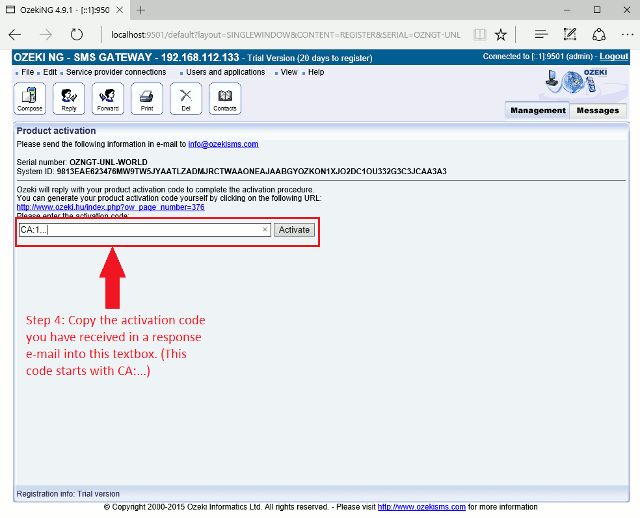The width and height of the screenshot is (640, 518).
Task: Open the www.ozekisms.com footer link
Action: pyautogui.click(x=422, y=507)
